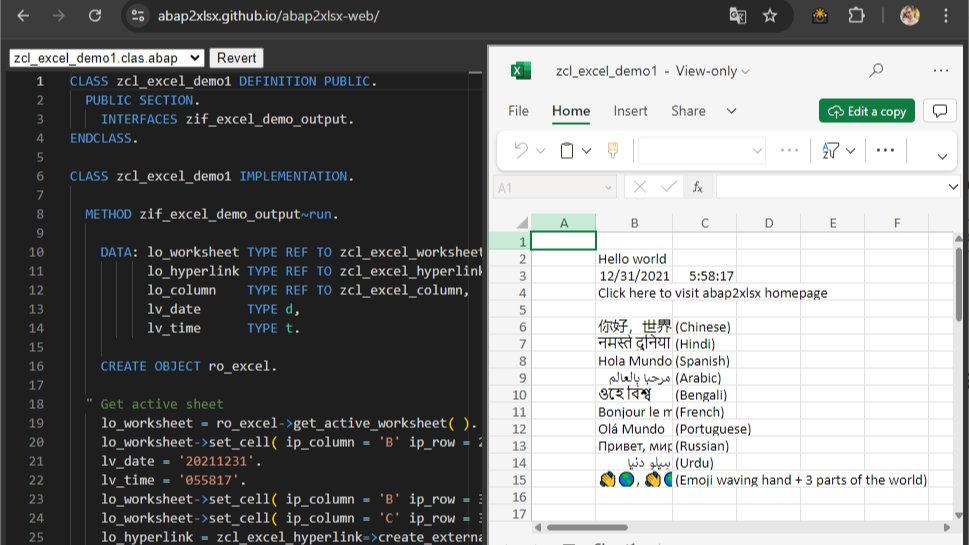This screenshot has width=969, height=545.
Task: Open the font name combo box
Action: click(x=701, y=150)
